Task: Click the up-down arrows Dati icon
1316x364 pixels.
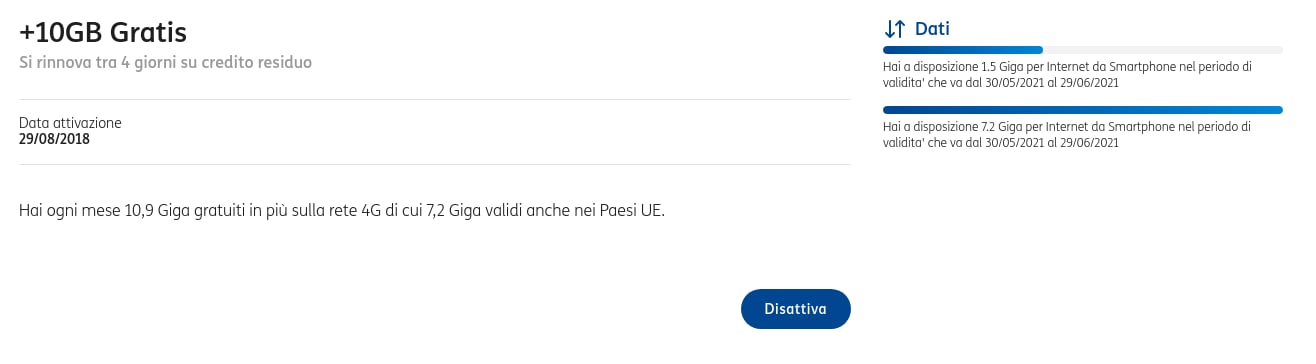Action: pos(894,29)
